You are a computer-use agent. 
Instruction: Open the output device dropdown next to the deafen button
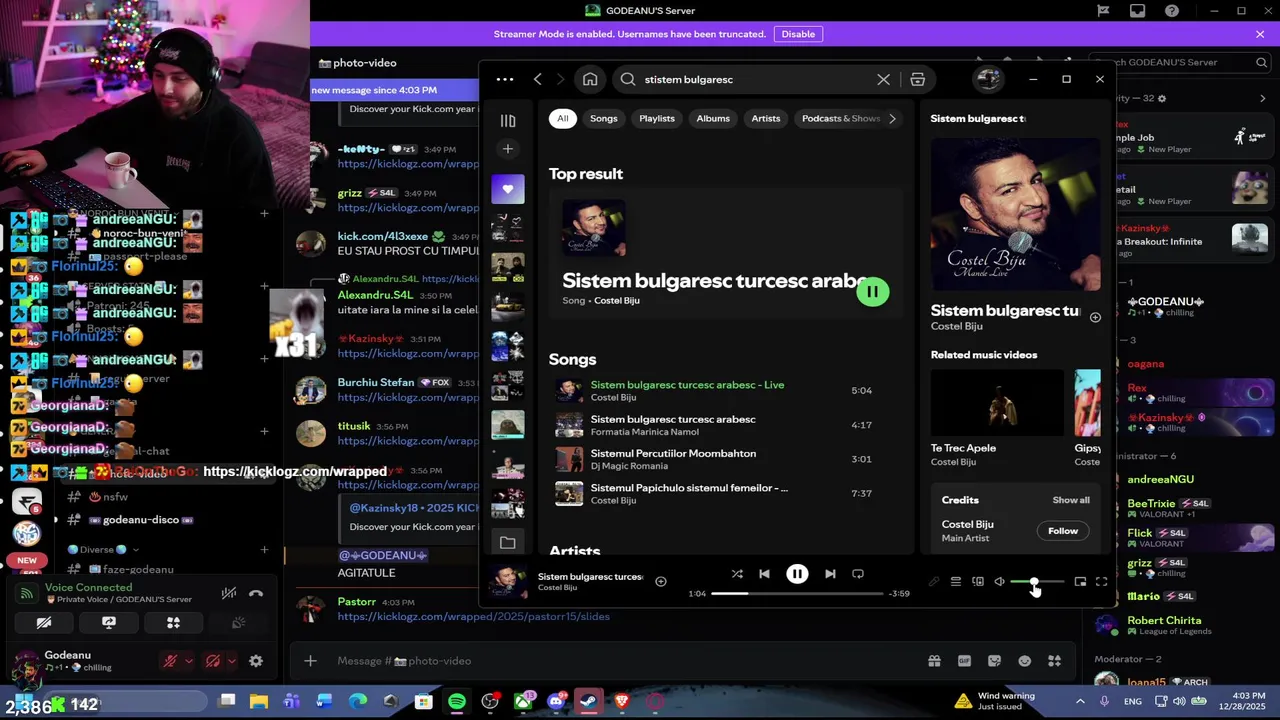coord(231,661)
